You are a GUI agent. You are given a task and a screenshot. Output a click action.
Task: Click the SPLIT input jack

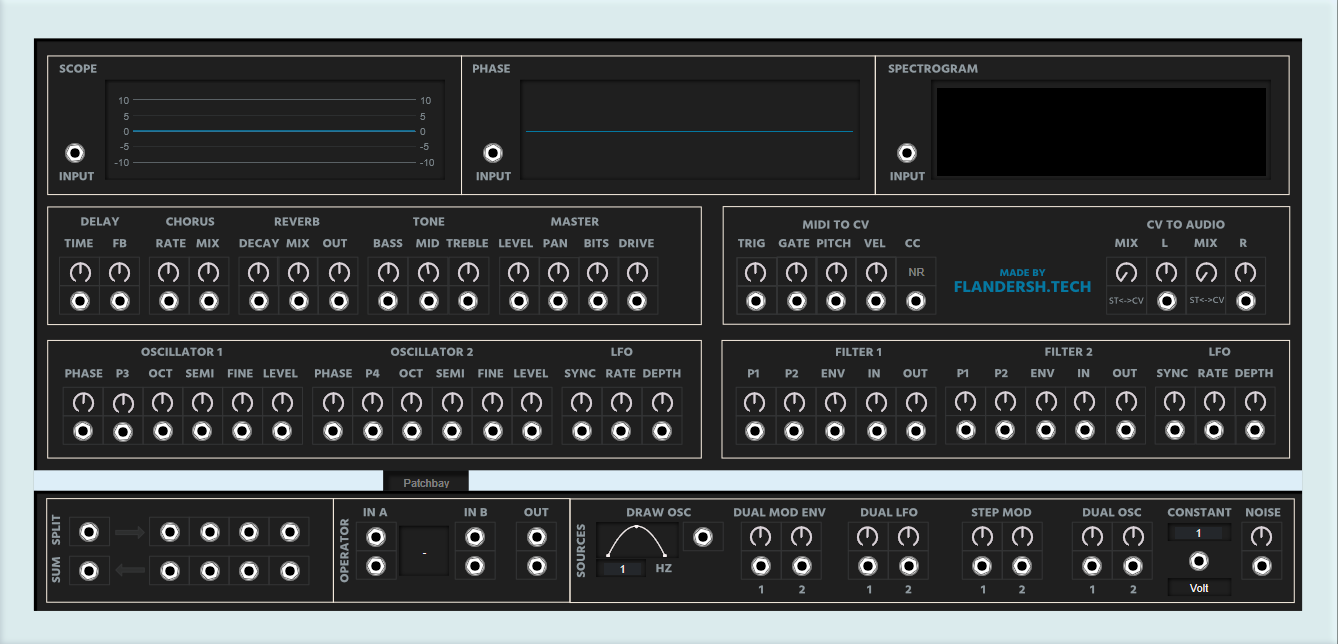89,532
